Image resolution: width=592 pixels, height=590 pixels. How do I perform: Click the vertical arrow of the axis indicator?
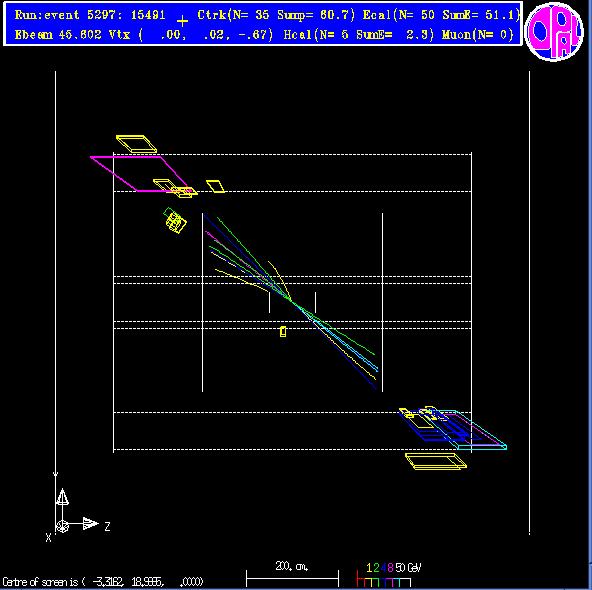pyautogui.click(x=62, y=497)
